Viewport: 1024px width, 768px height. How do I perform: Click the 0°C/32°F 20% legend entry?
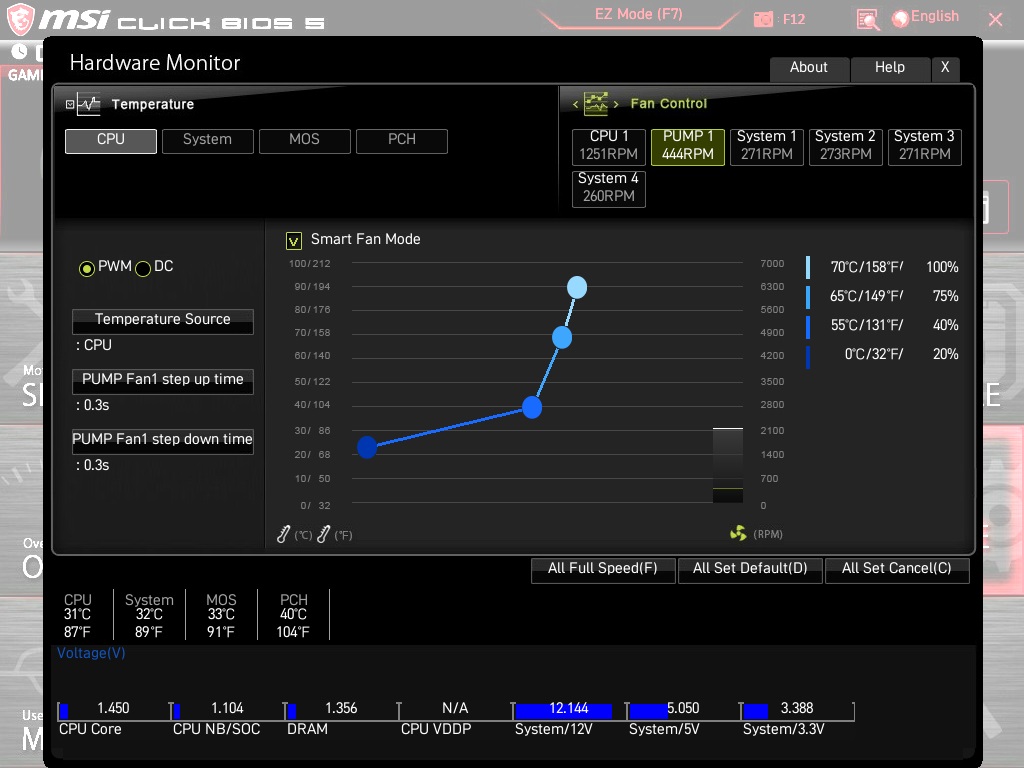coord(882,354)
